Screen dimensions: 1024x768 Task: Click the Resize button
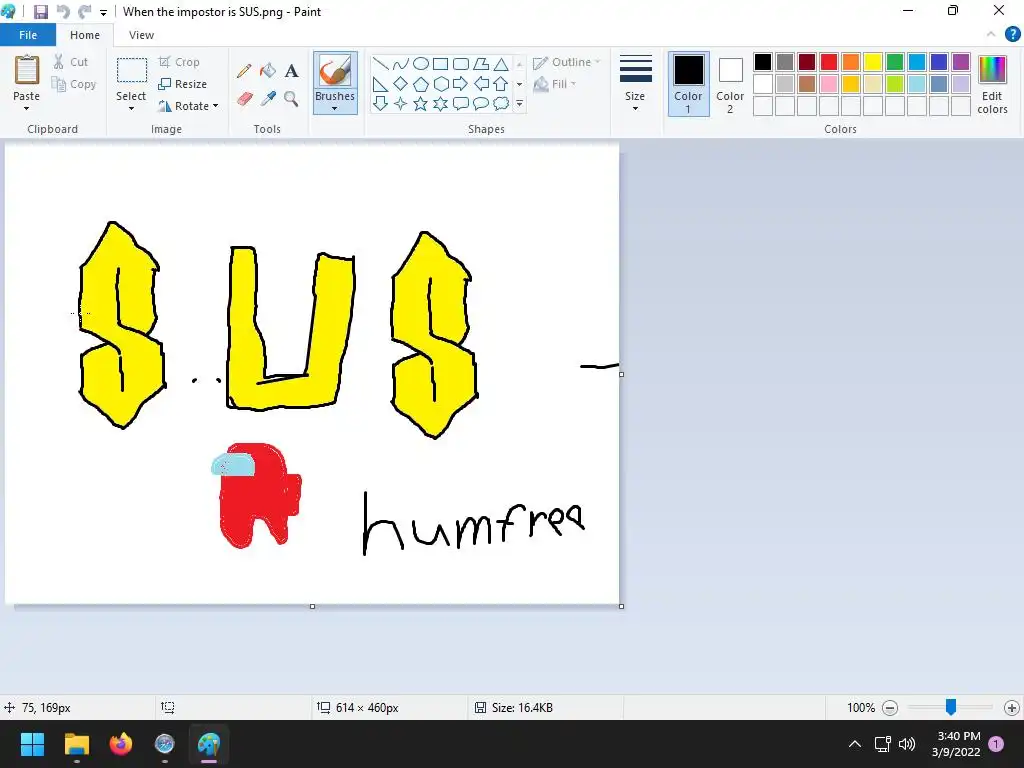point(183,84)
